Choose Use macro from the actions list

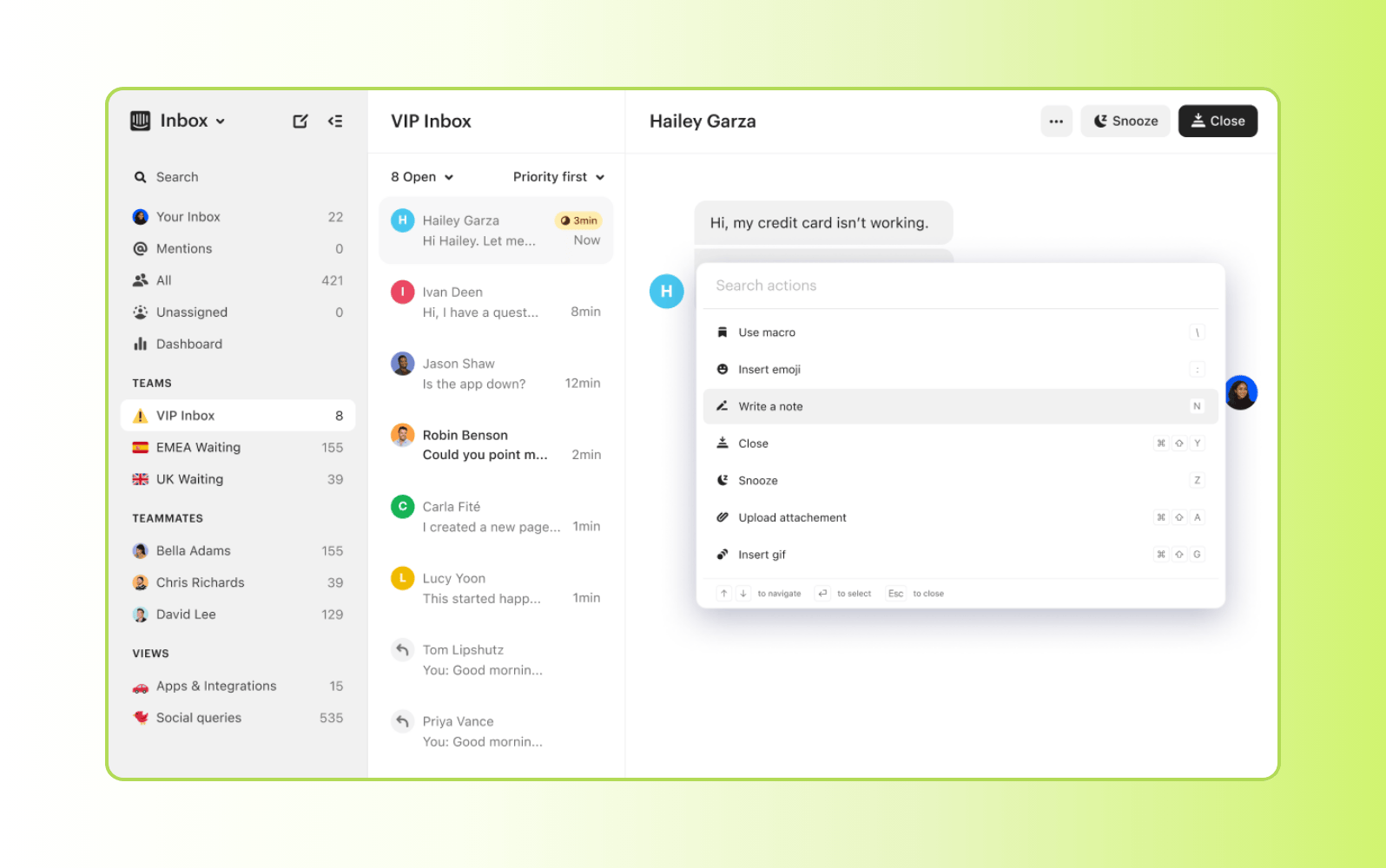pyautogui.click(x=960, y=332)
